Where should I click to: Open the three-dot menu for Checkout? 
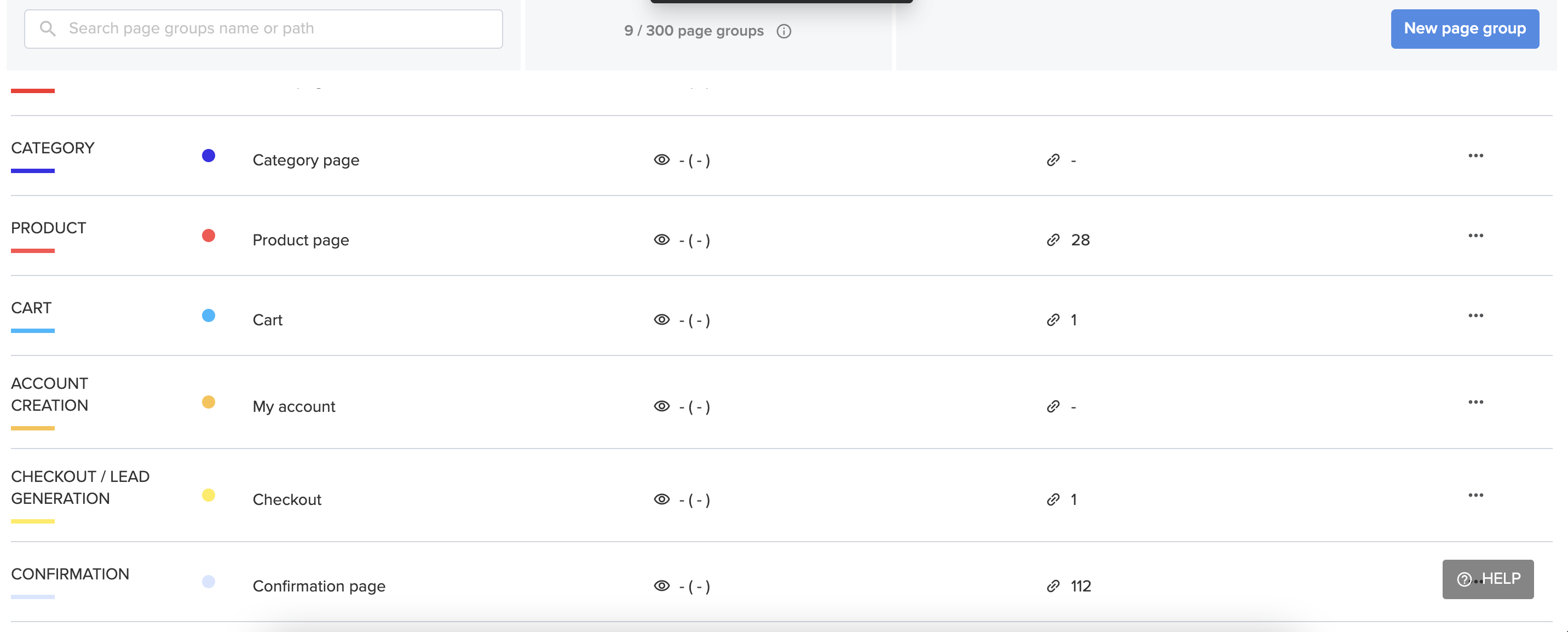(1475, 495)
